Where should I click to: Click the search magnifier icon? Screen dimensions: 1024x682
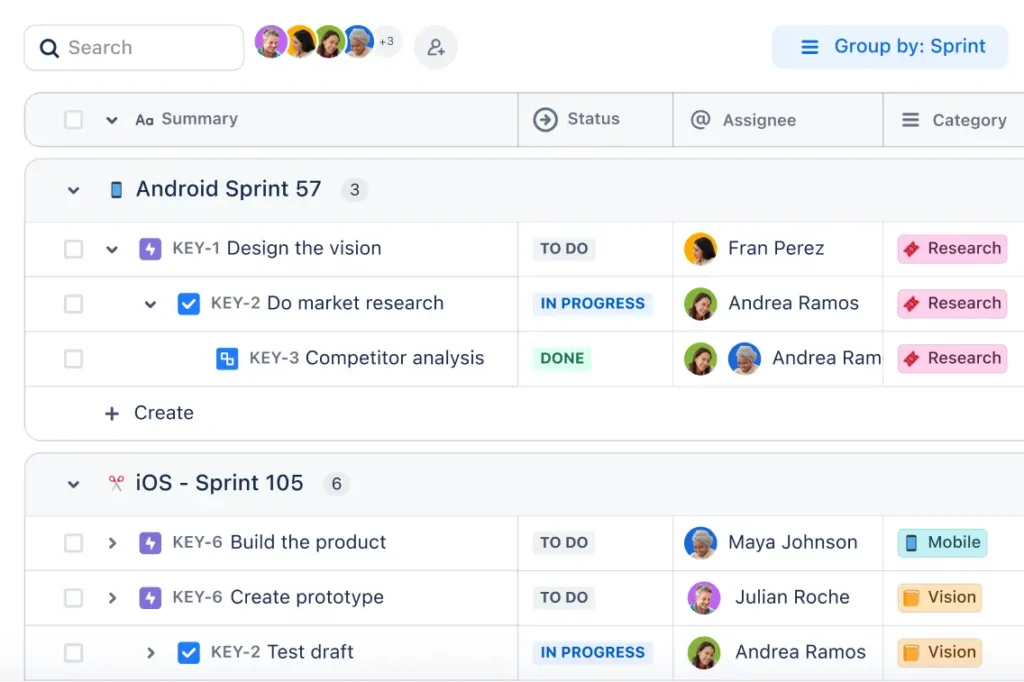point(49,47)
